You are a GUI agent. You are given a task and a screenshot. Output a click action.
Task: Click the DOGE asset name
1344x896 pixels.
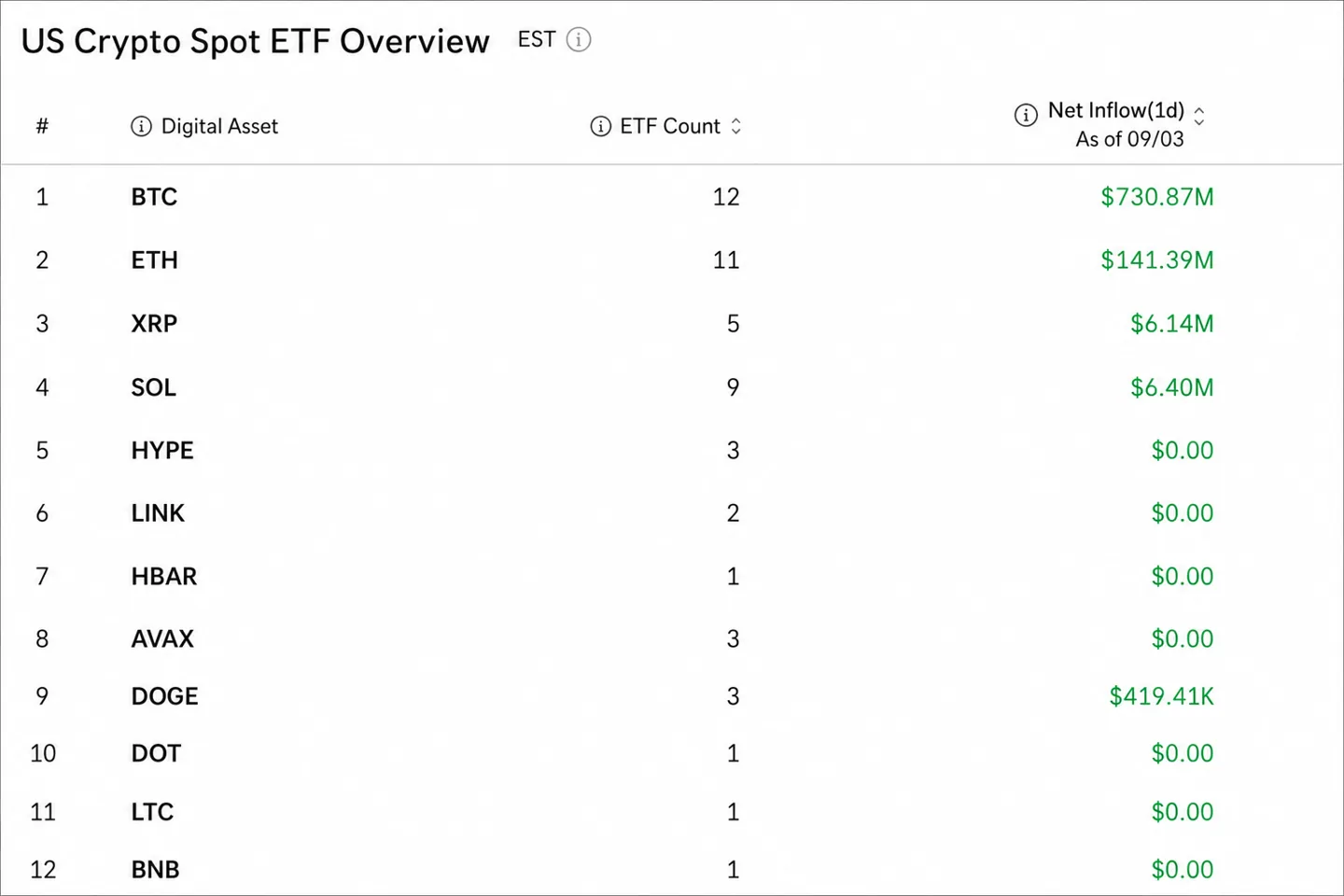164,696
